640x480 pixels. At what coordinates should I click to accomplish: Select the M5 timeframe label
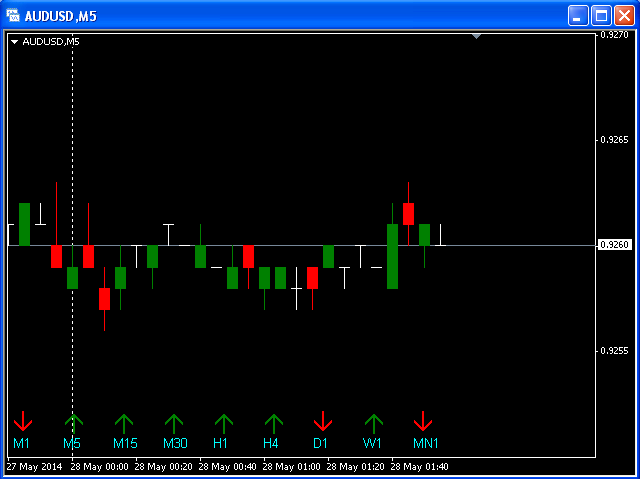click(72, 443)
